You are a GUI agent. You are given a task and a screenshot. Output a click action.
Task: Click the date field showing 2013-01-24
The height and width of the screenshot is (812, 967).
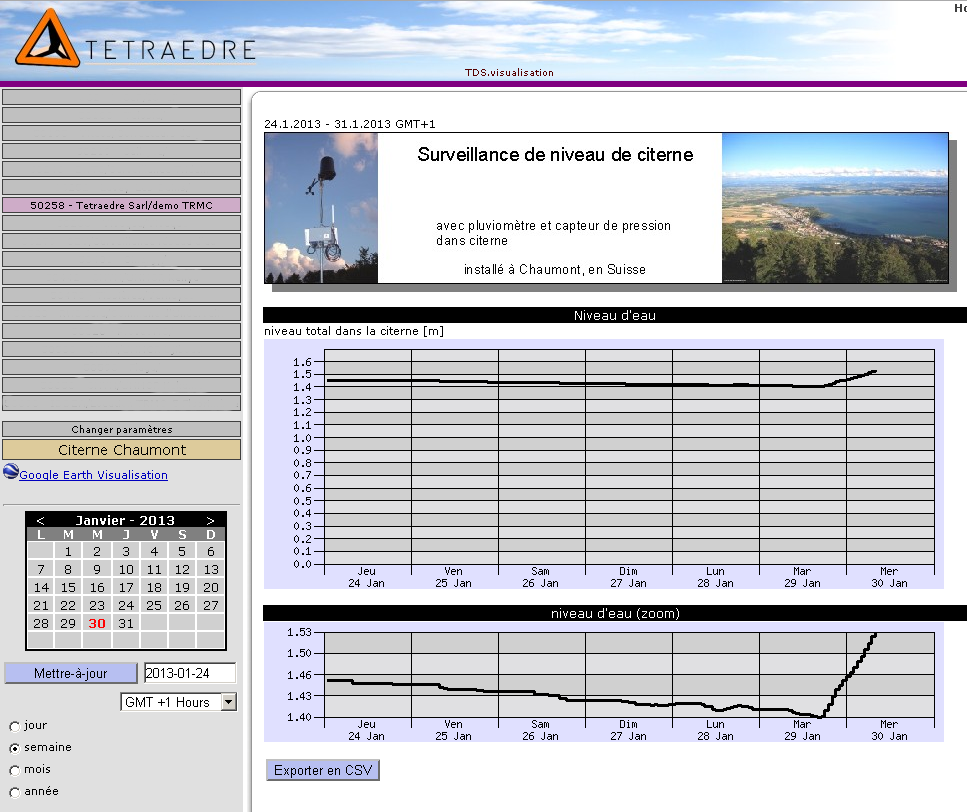click(x=190, y=673)
